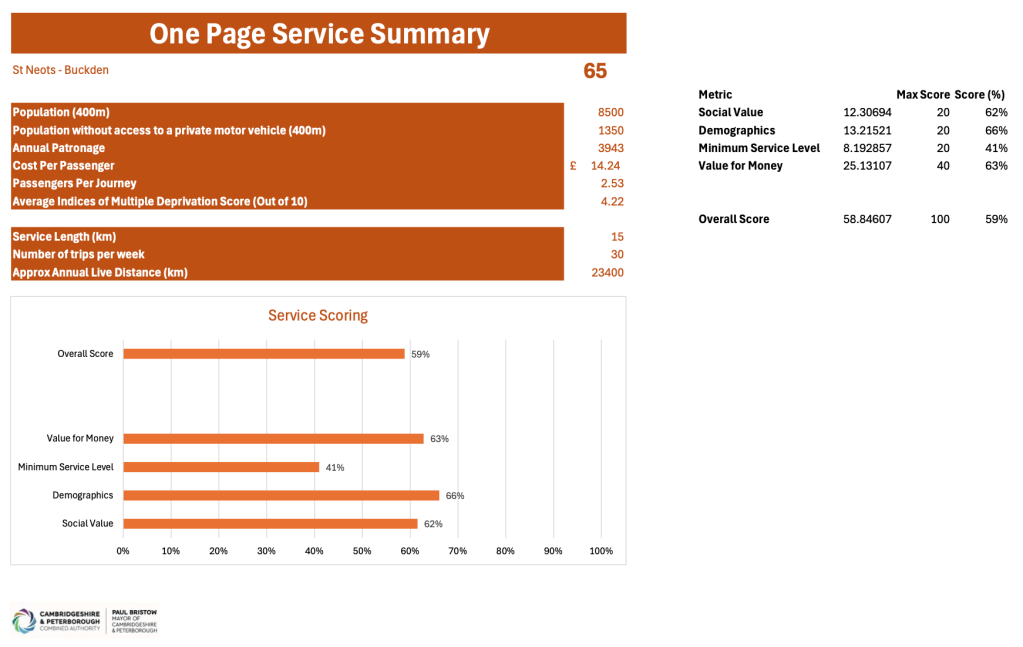Click the Cambridgeshire & Peterborough Combined Authority logo
Viewport: 1023px width, 647px height.
(58, 620)
